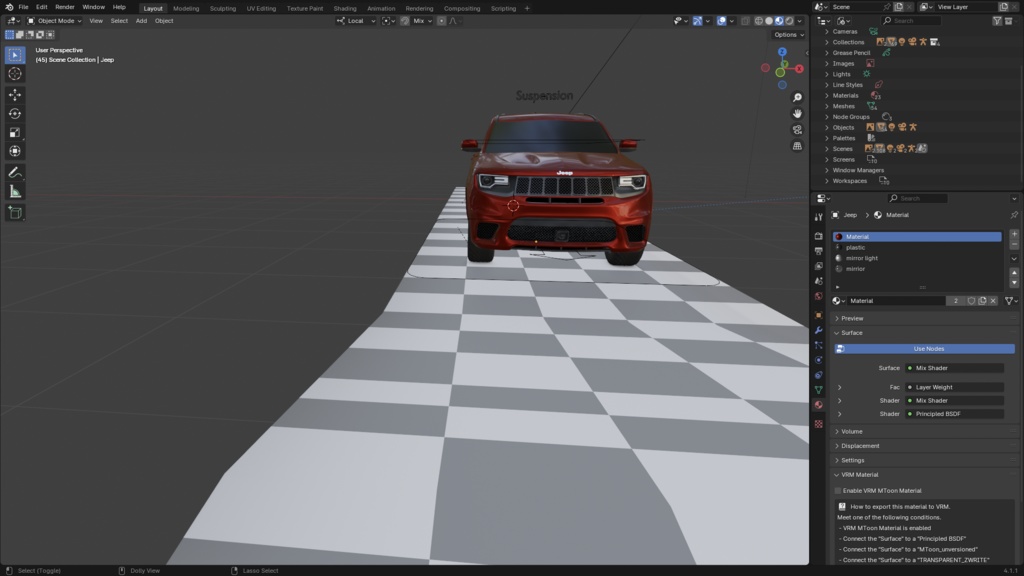Viewport: 1024px width, 576px height.
Task: Select the Scale tool
Action: pos(15,133)
